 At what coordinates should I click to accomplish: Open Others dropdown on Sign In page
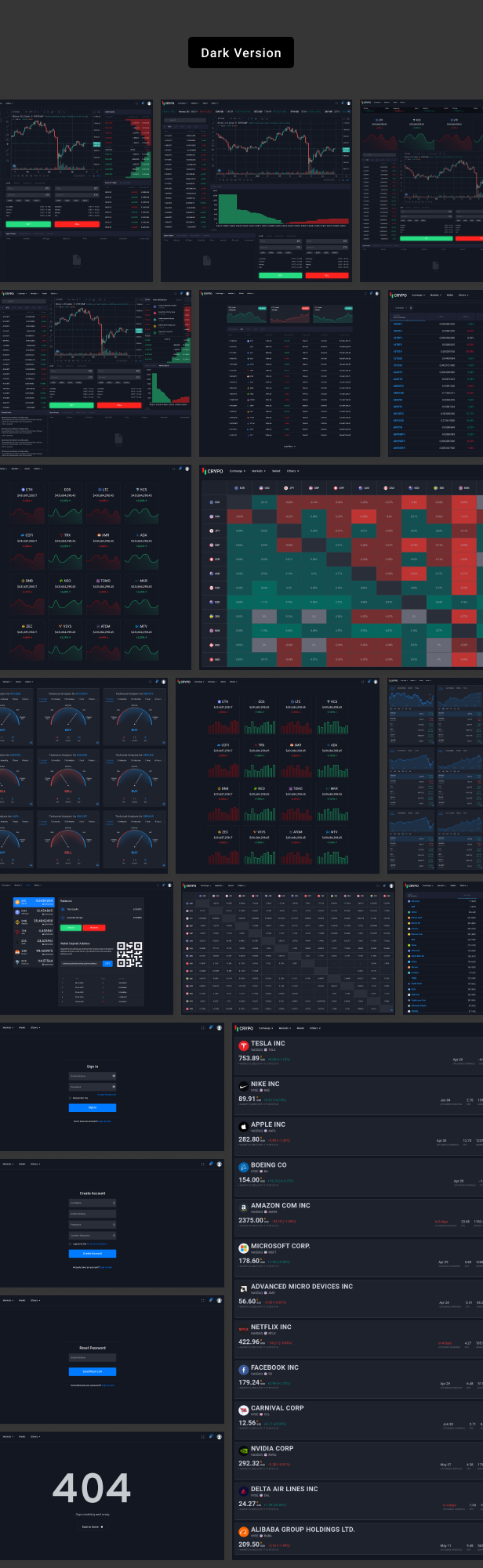pos(35,1027)
